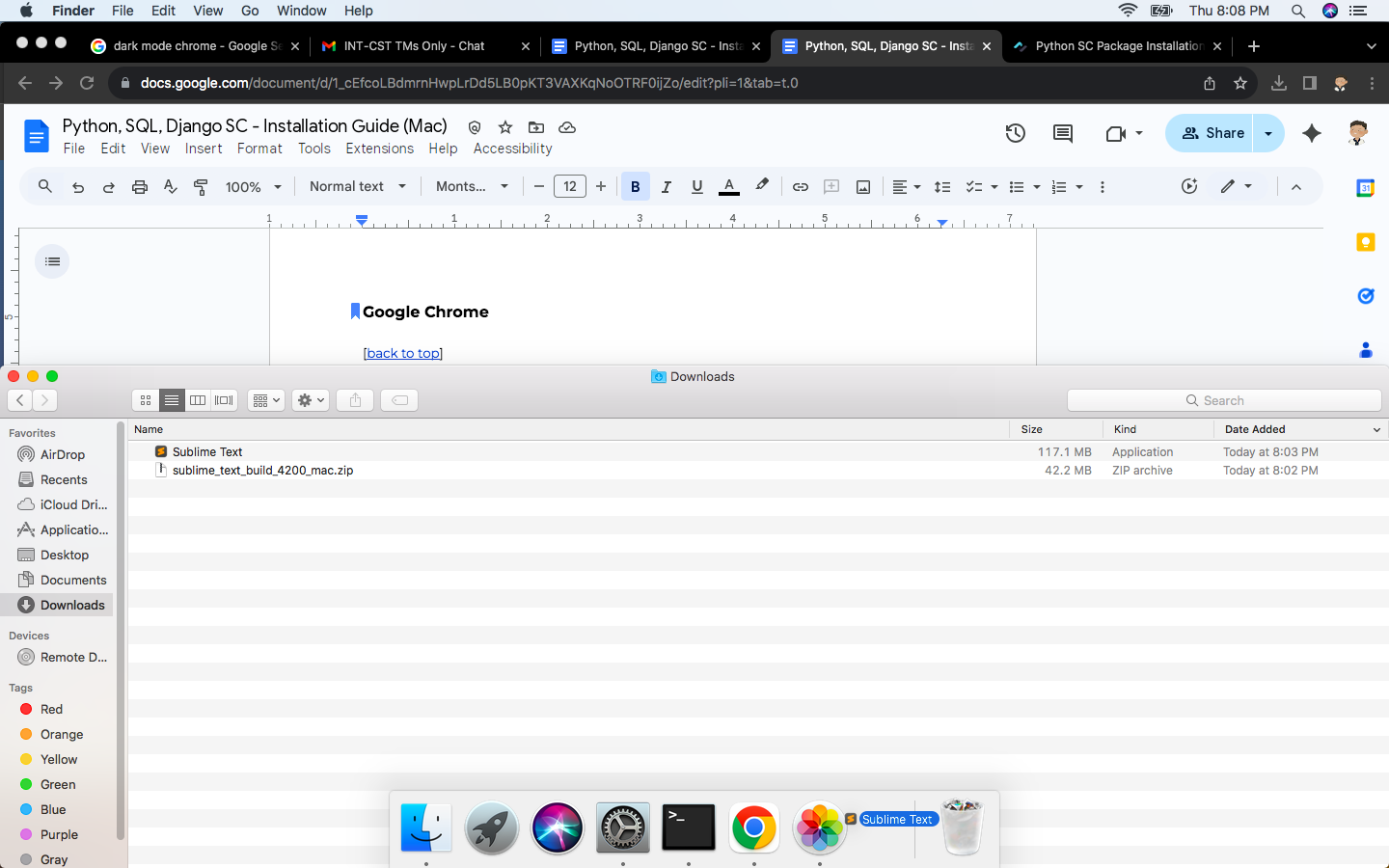This screenshot has width=1389, height=868.
Task: Show document outline icon
Action: [52, 261]
